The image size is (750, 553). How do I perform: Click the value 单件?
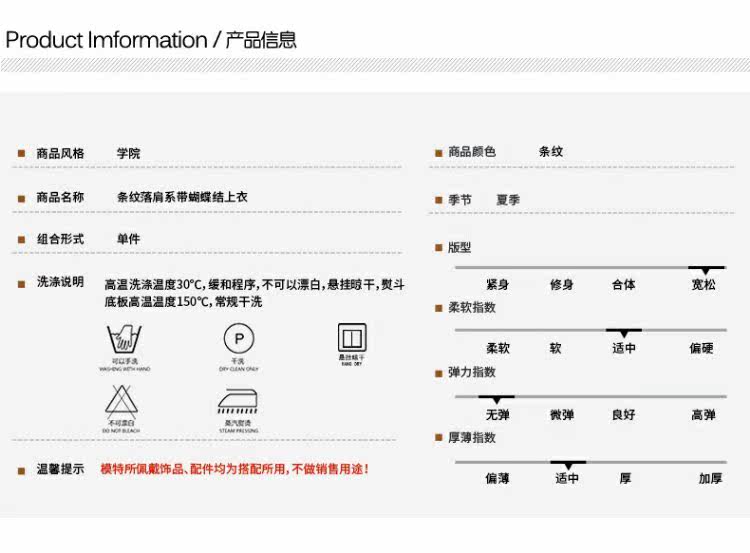click(129, 239)
